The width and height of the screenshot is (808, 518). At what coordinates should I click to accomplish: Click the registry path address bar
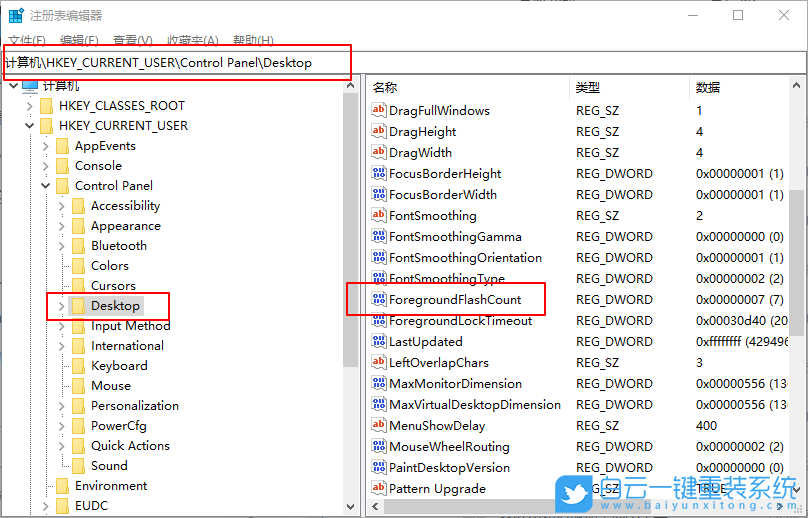click(400, 62)
